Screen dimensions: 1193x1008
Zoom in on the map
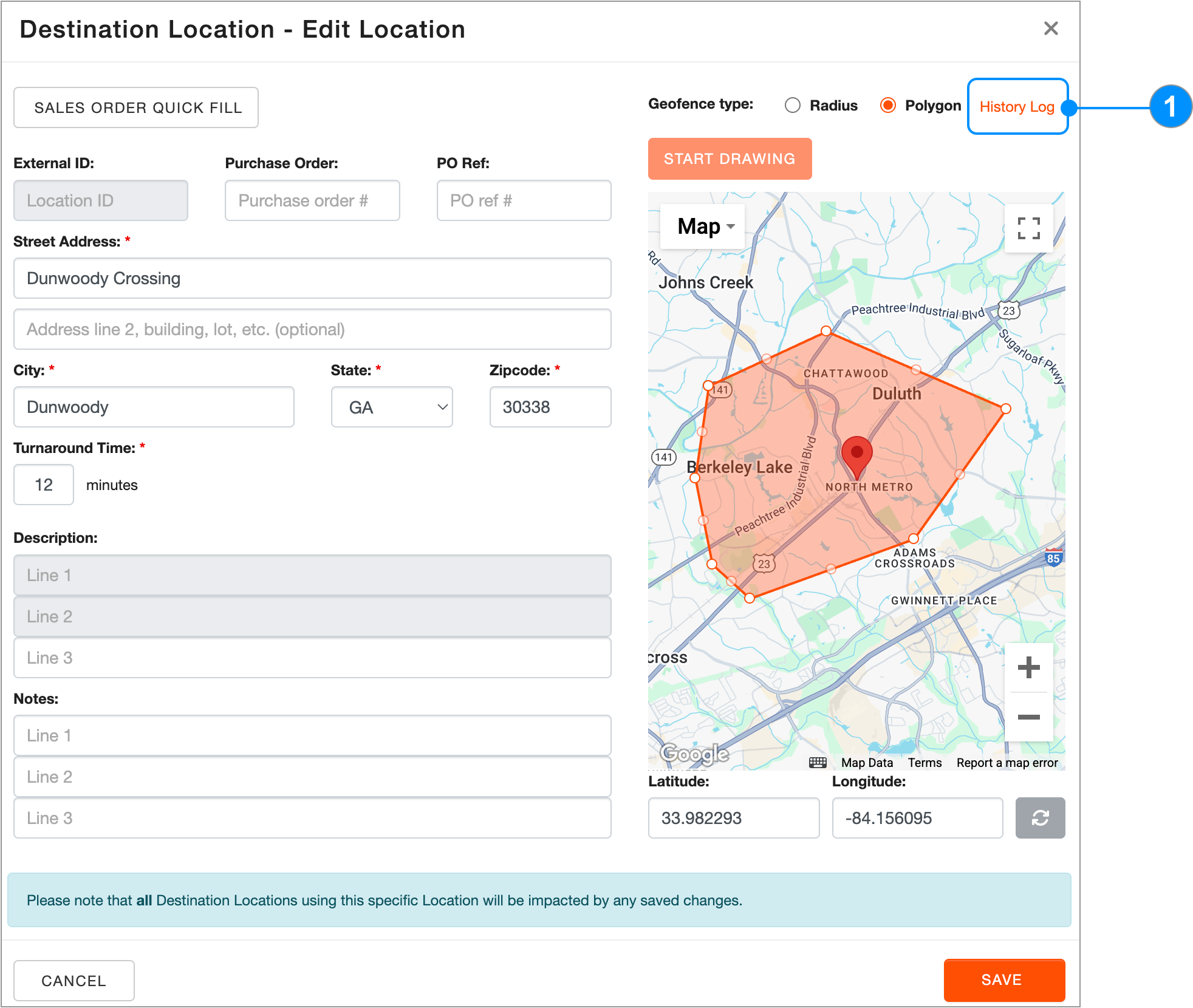[x=1028, y=667]
